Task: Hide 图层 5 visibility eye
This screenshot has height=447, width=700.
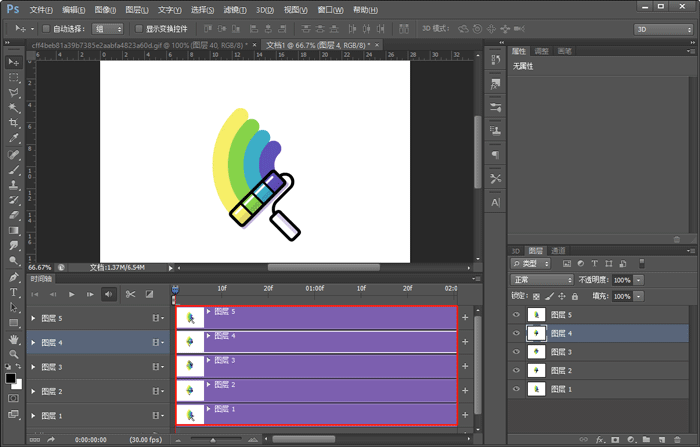Action: click(517, 315)
